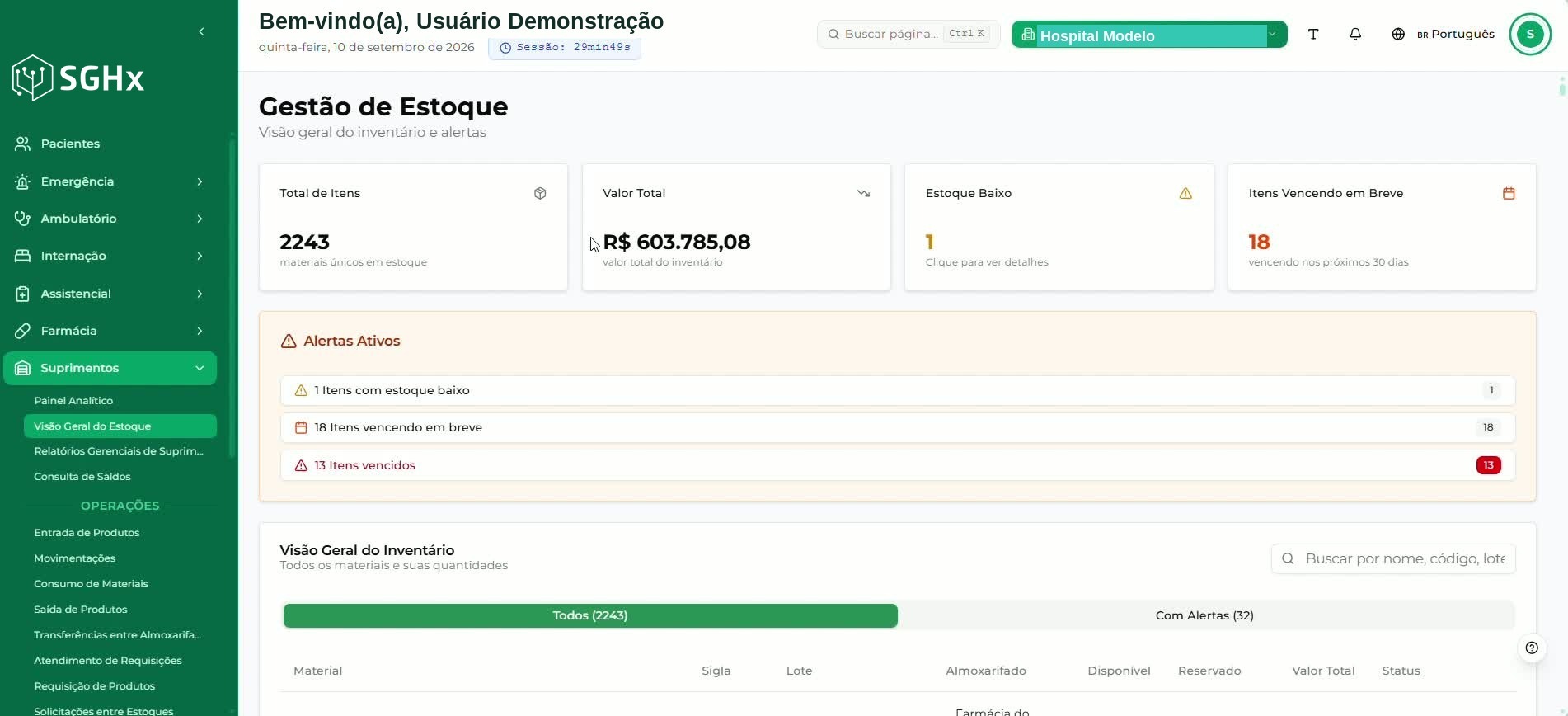View the 13 Itens vencidos alert
The width and height of the screenshot is (1568, 716).
click(x=897, y=465)
